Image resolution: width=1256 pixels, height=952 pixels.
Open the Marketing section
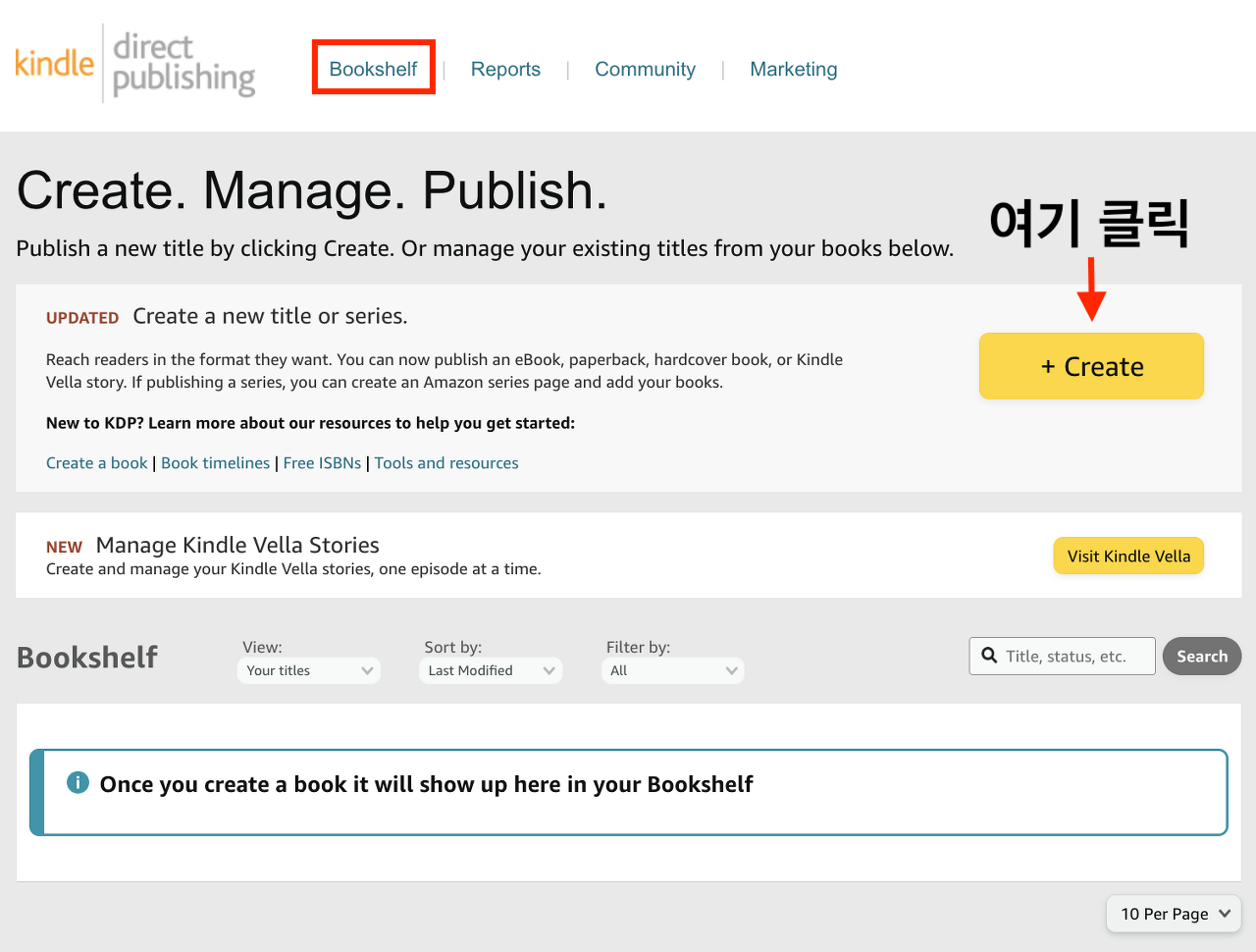793,69
